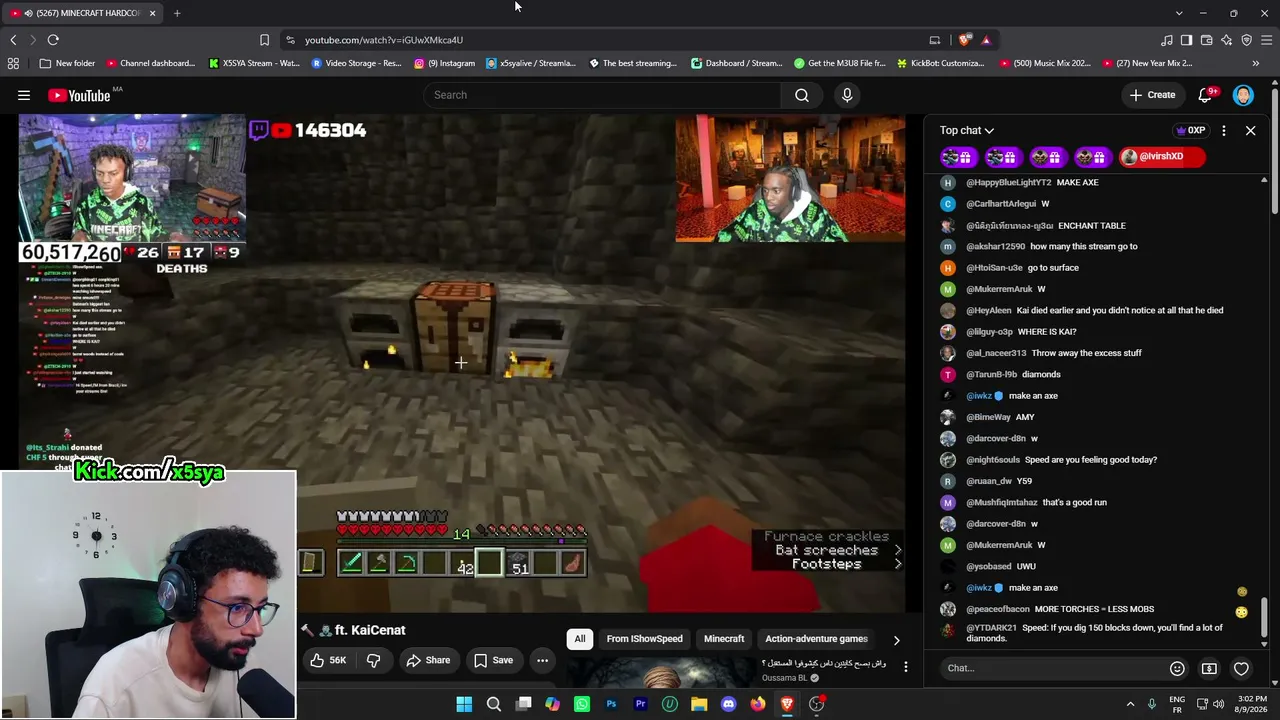1280x720 pixels.
Task: Open chat options three-dot menu
Action: pos(1223,130)
